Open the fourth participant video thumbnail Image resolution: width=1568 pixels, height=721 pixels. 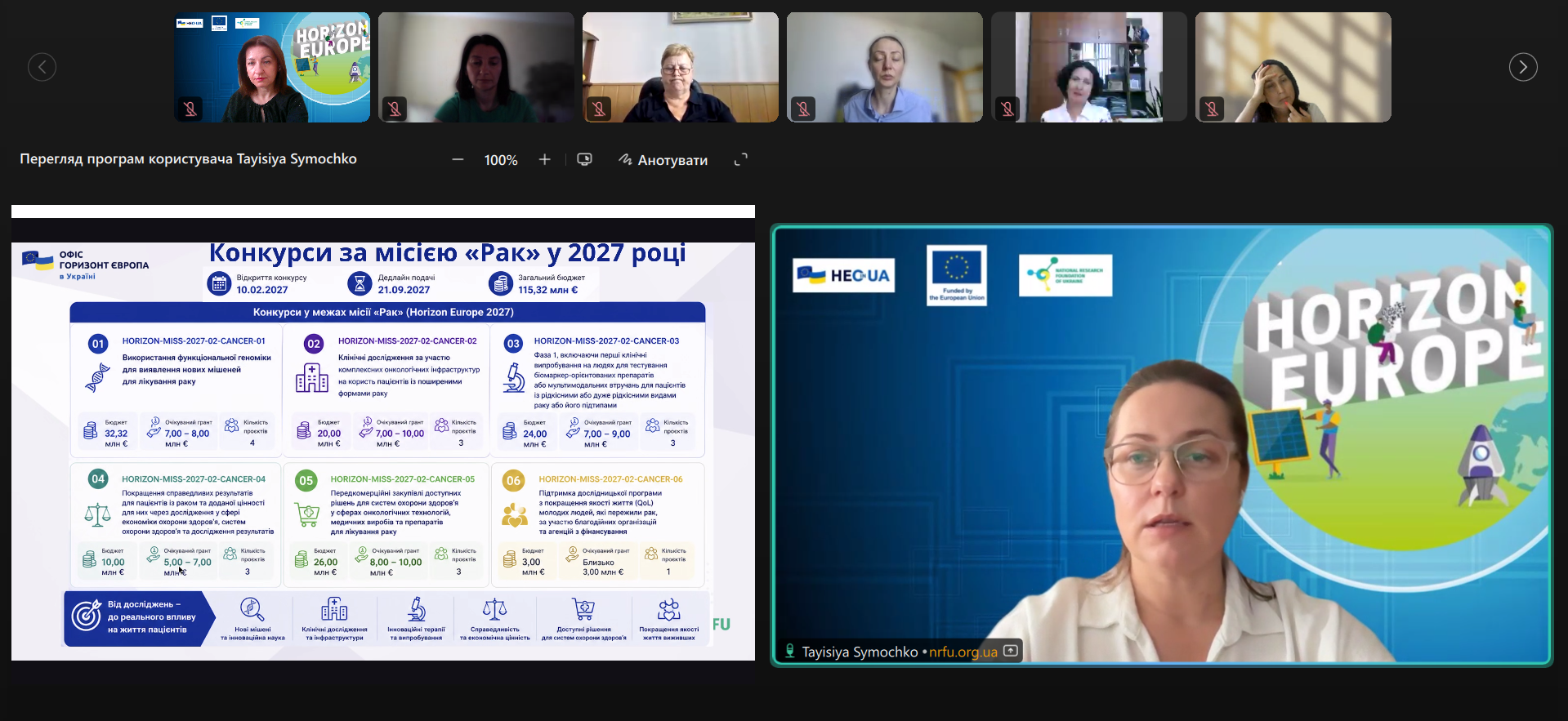click(x=885, y=67)
